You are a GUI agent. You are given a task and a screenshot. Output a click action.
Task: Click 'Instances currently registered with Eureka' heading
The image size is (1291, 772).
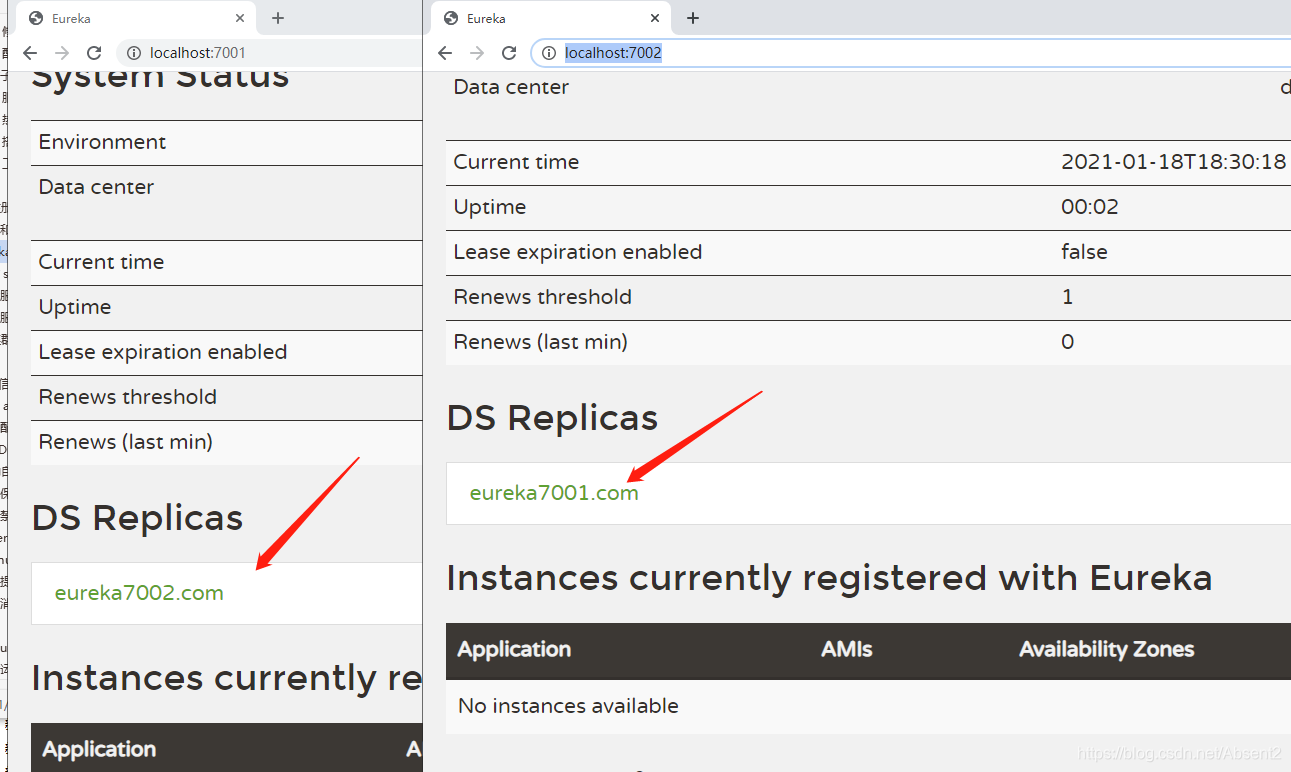(x=829, y=578)
